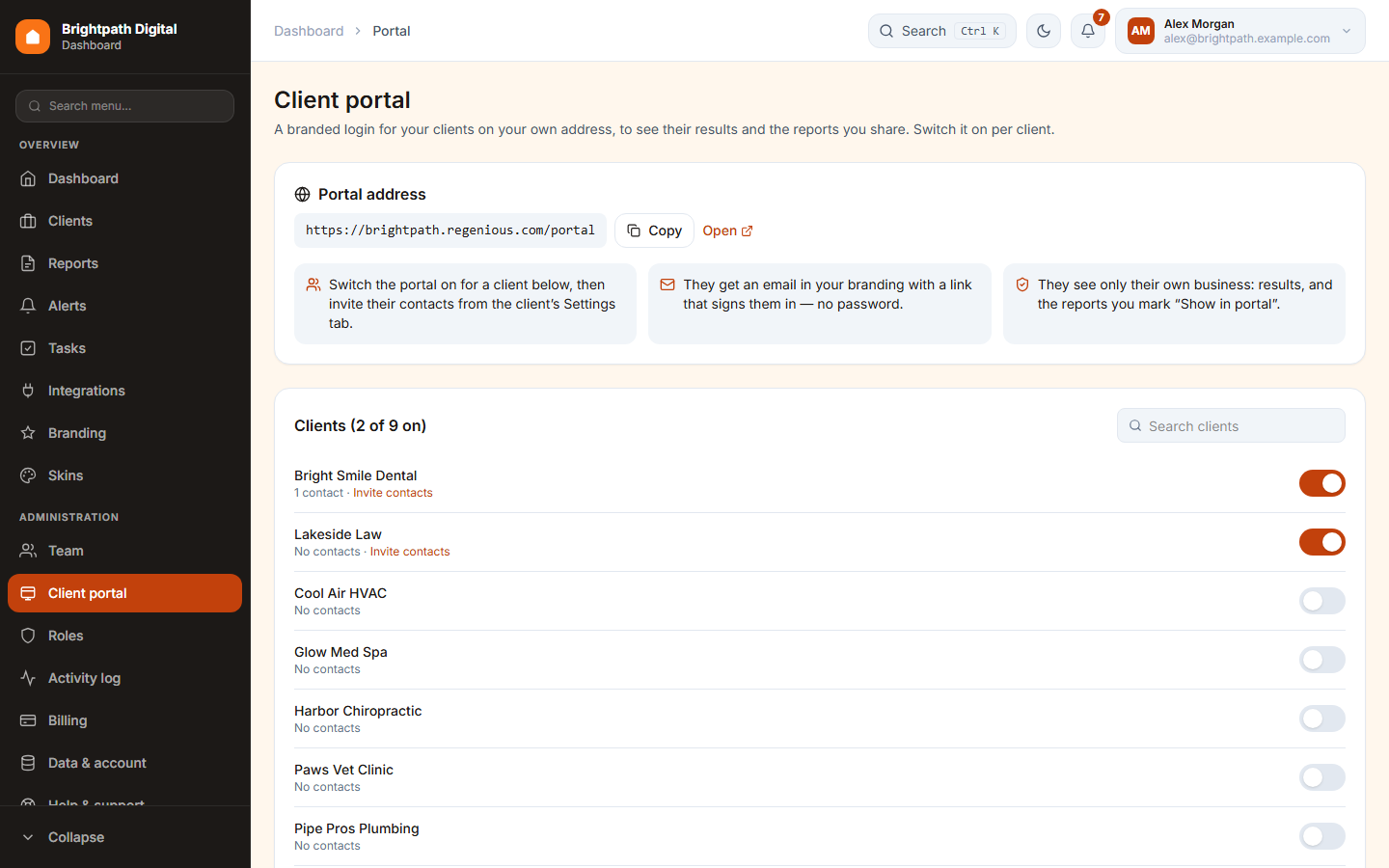Click the Activity log pulse icon
The width and height of the screenshot is (1389, 868).
pos(28,678)
